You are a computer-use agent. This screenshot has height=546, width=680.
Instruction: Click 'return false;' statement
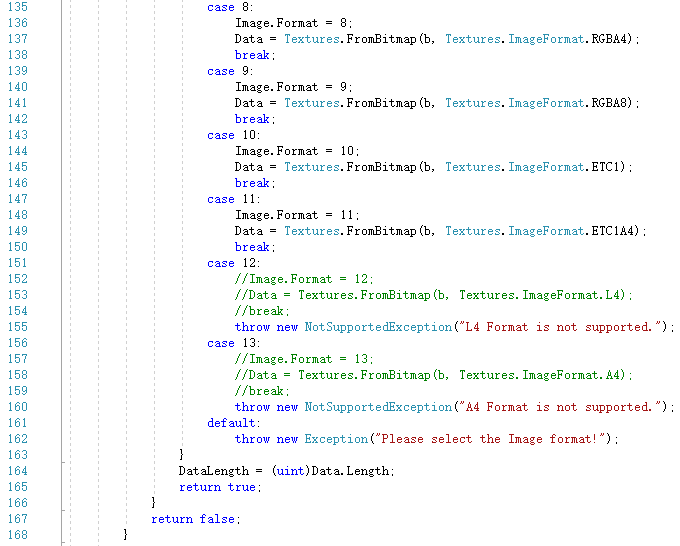[196, 519]
